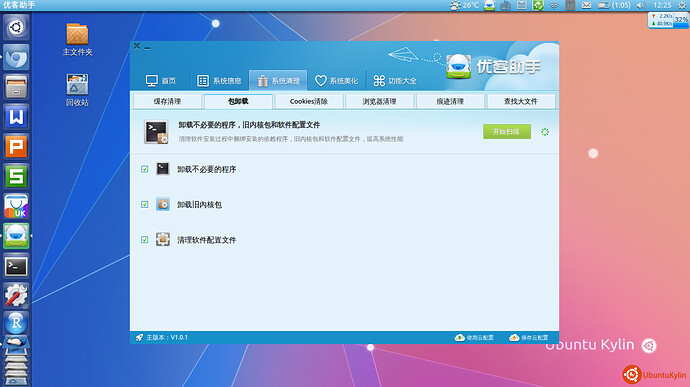The image size is (690, 387).
Task: Open system settings tools from launcher
Action: (x=16, y=295)
